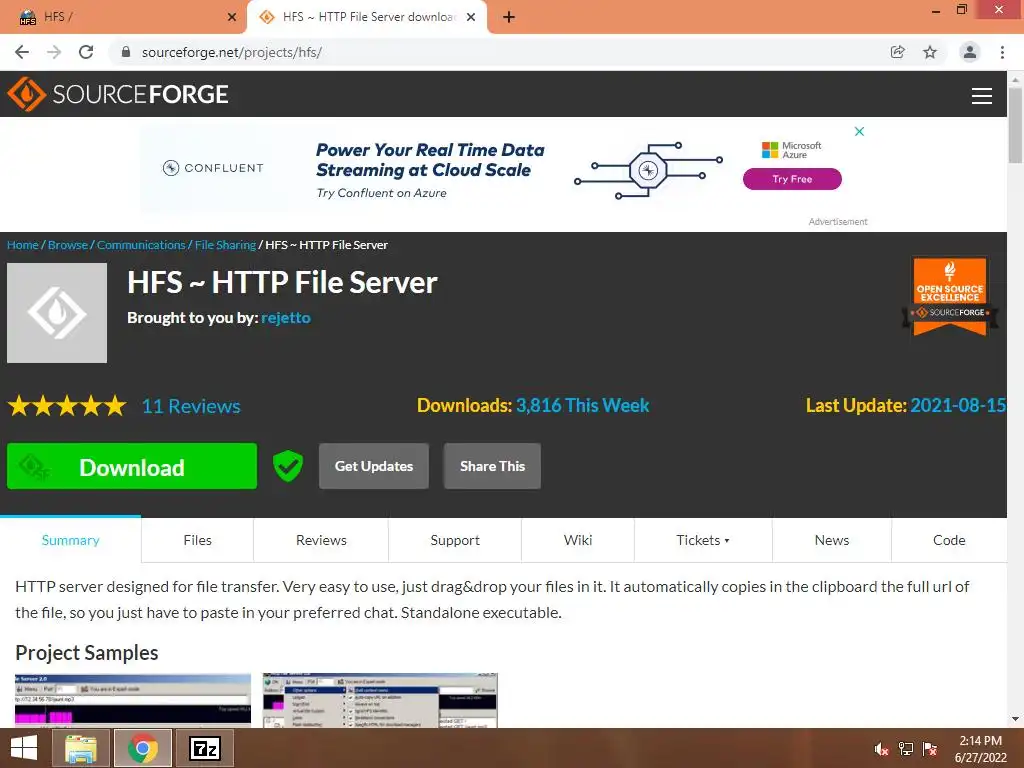
Task: Open the rejetto author link
Action: click(x=286, y=318)
